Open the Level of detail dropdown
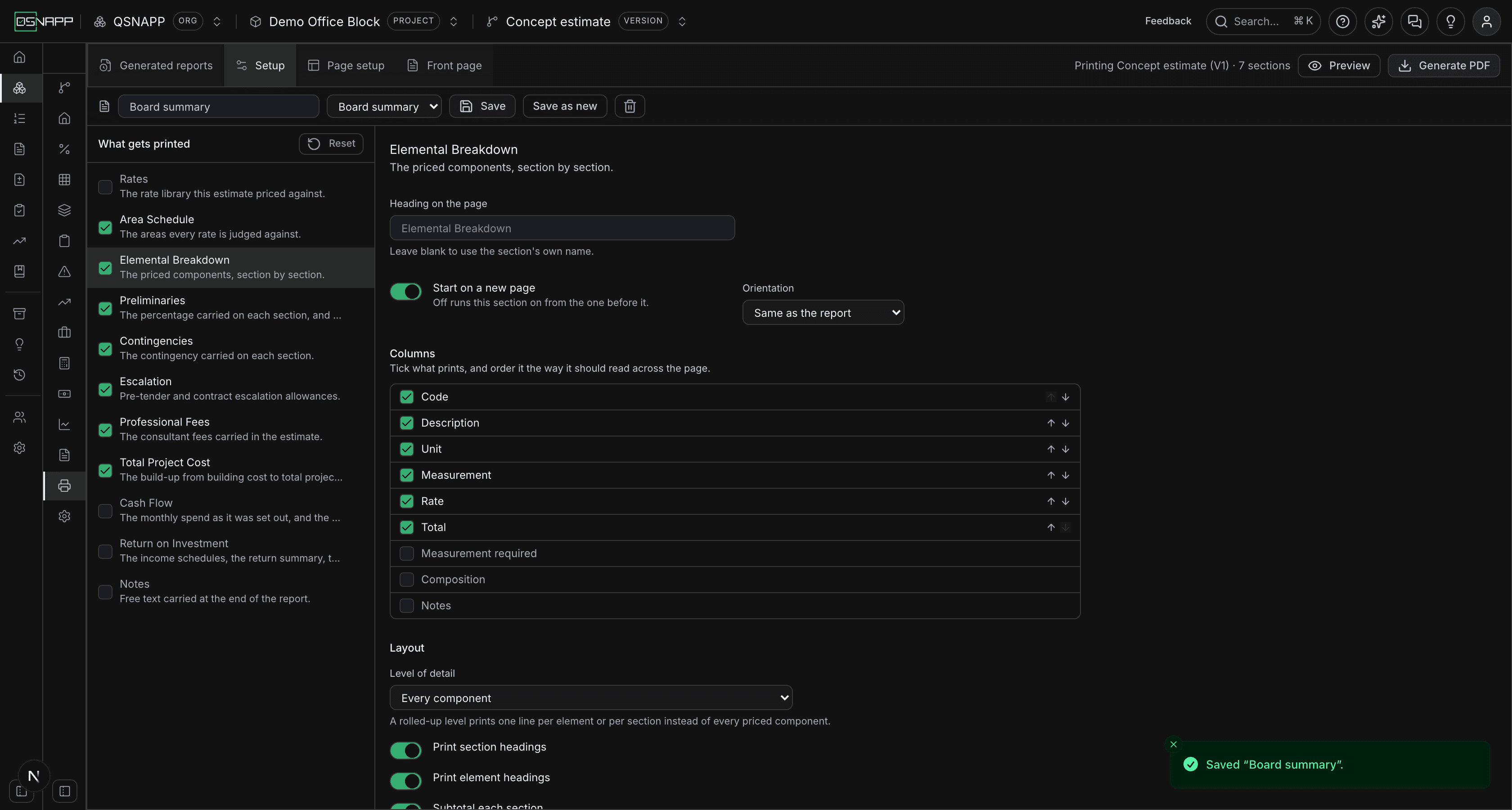The height and width of the screenshot is (810, 1512). 590,698
